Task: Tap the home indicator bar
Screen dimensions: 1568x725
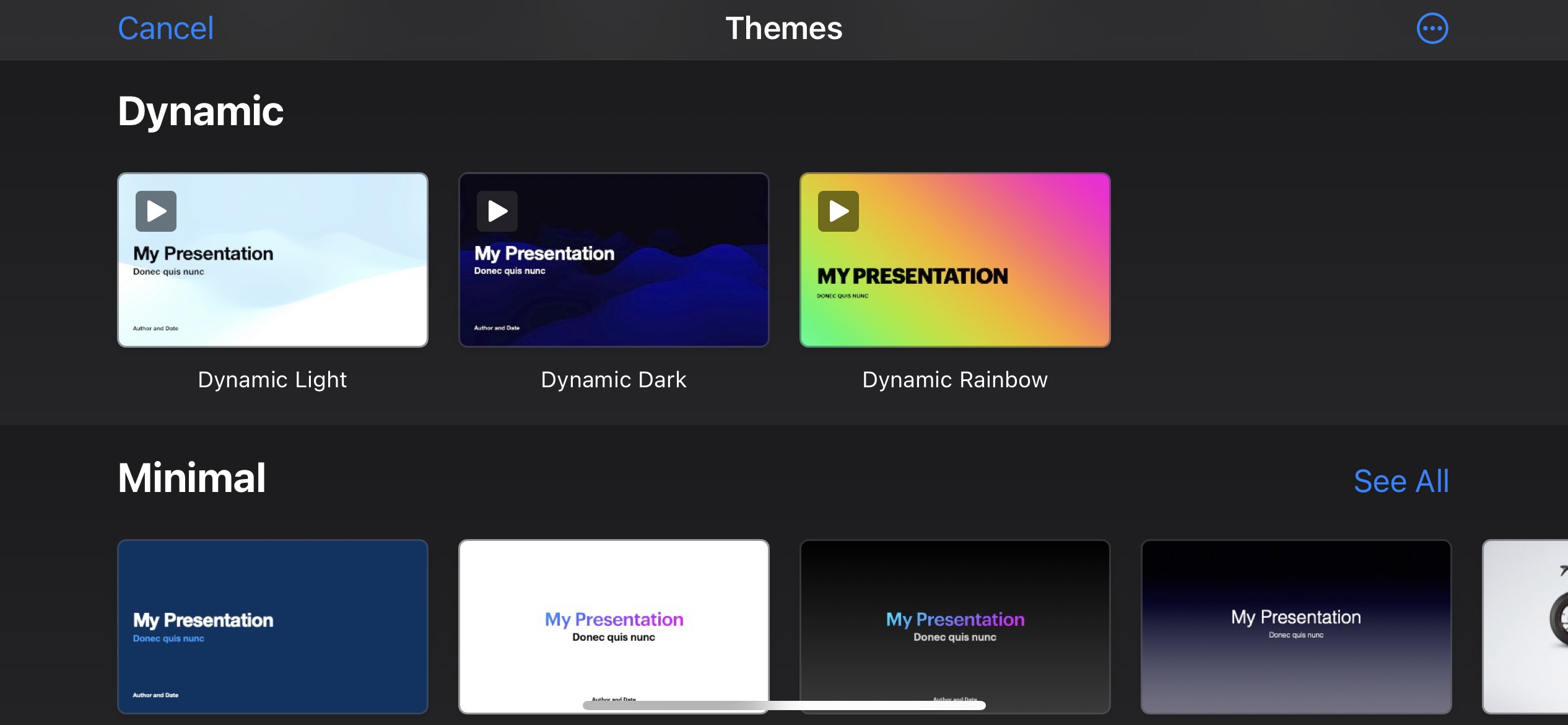Action: [784, 705]
